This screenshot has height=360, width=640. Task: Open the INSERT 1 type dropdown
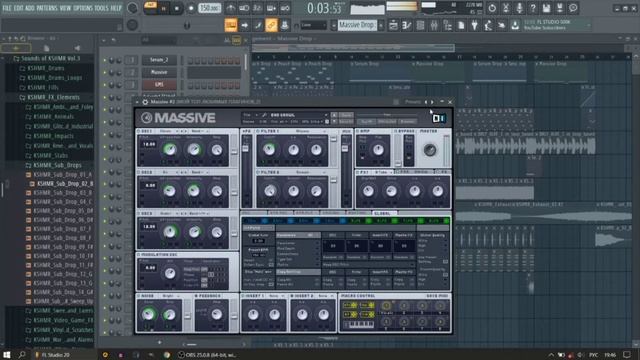coord(276,296)
